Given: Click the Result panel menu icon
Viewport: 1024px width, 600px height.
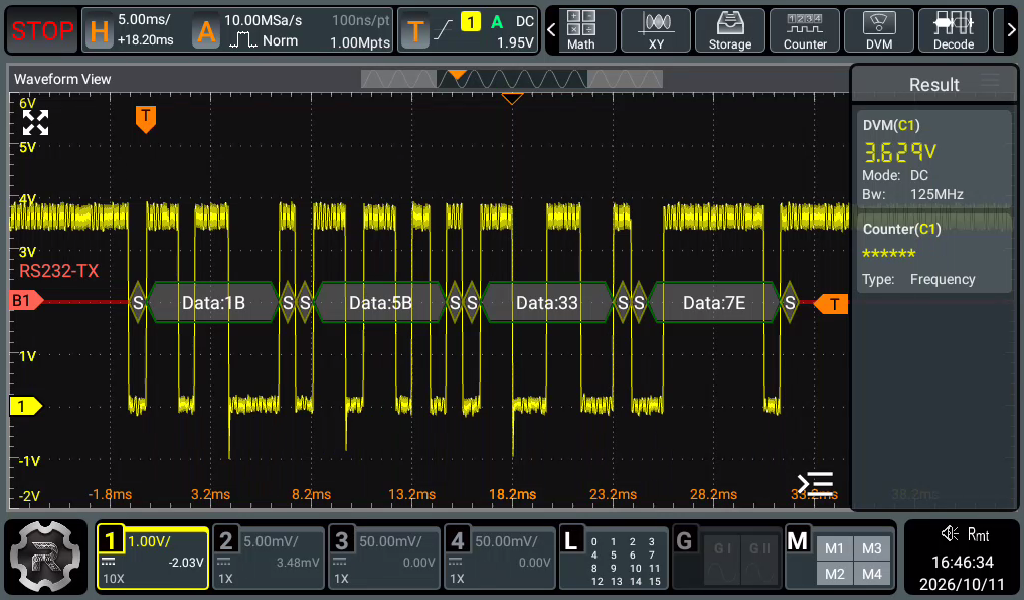Looking at the screenshot, I should (990, 82).
